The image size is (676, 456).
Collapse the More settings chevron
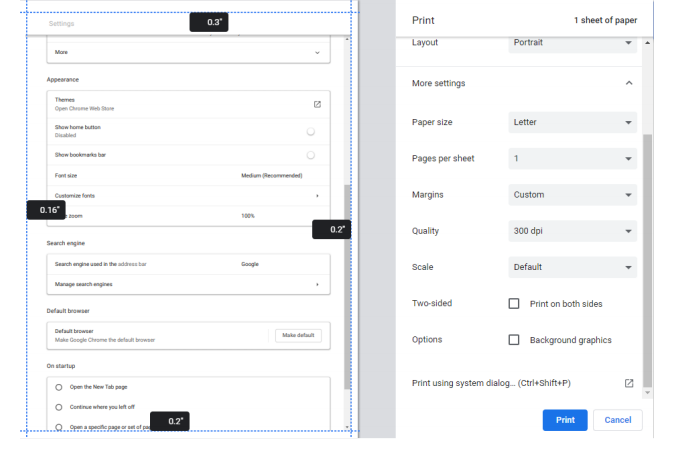tap(628, 83)
